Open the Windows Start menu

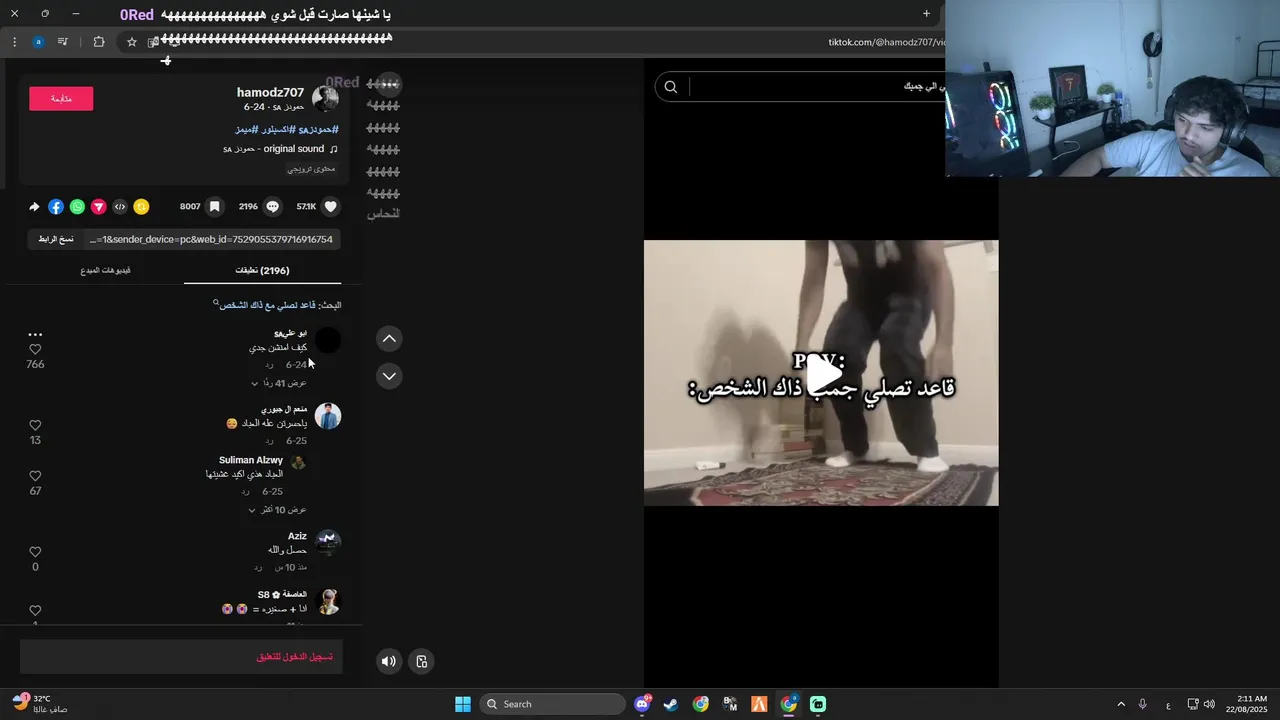463,704
